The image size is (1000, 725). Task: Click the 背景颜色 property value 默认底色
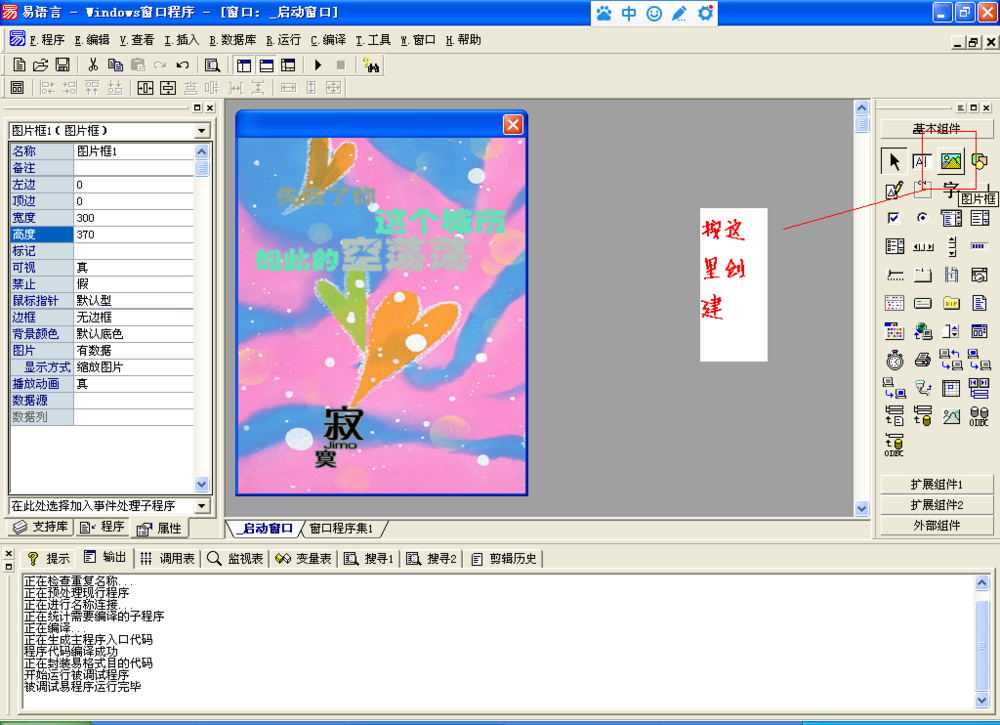tap(133, 334)
